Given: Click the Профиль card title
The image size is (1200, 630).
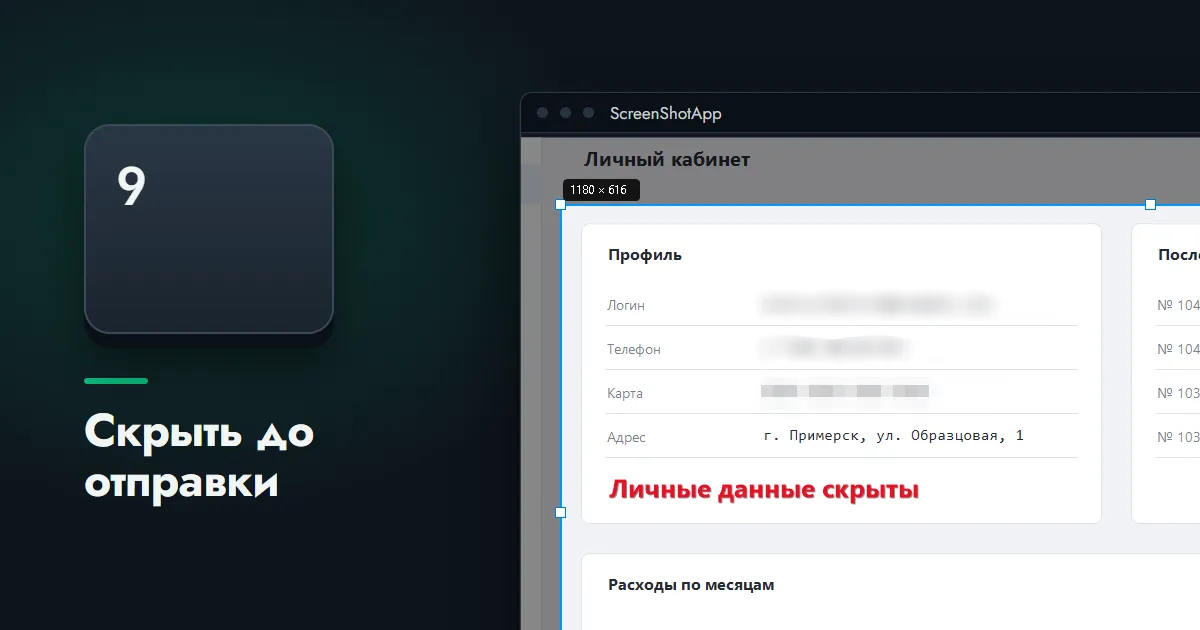Looking at the screenshot, I should [x=645, y=254].
